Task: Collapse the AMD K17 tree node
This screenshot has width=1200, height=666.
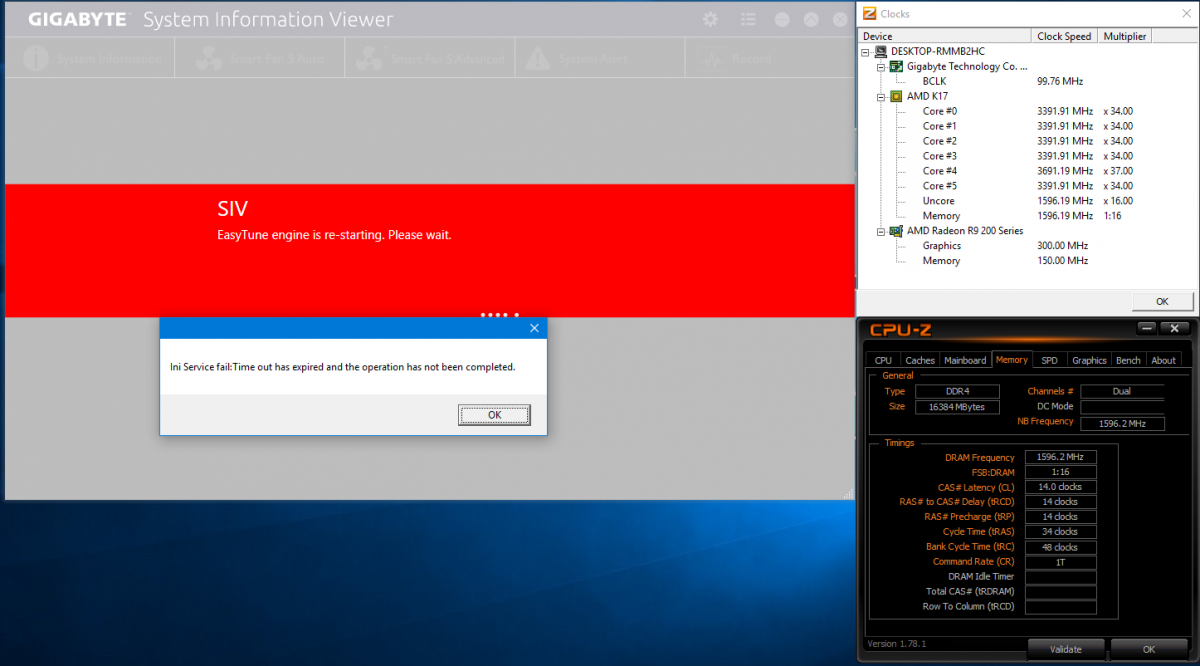Action: (x=881, y=96)
